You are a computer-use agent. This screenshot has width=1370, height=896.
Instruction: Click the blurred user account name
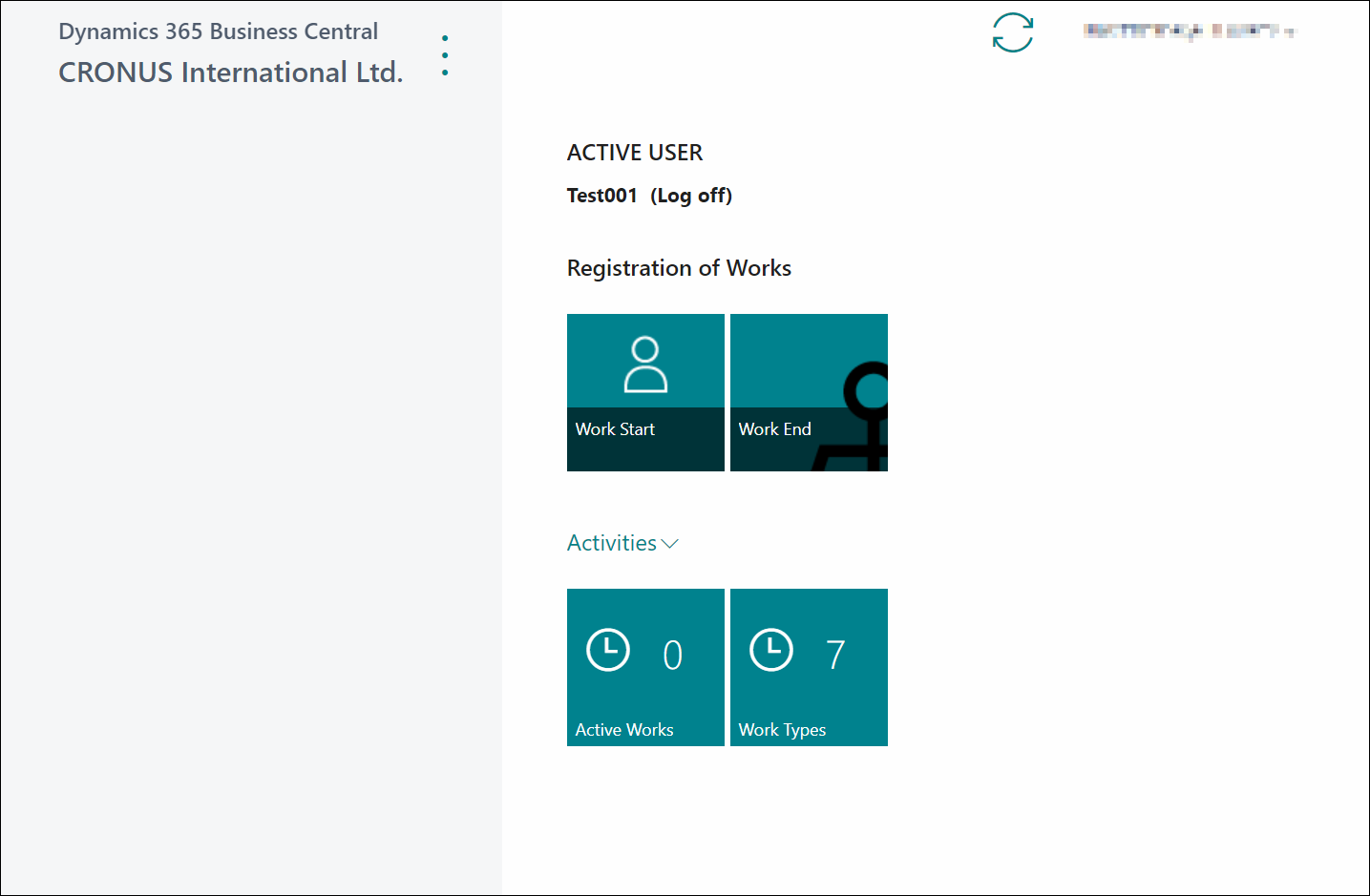point(1190,31)
